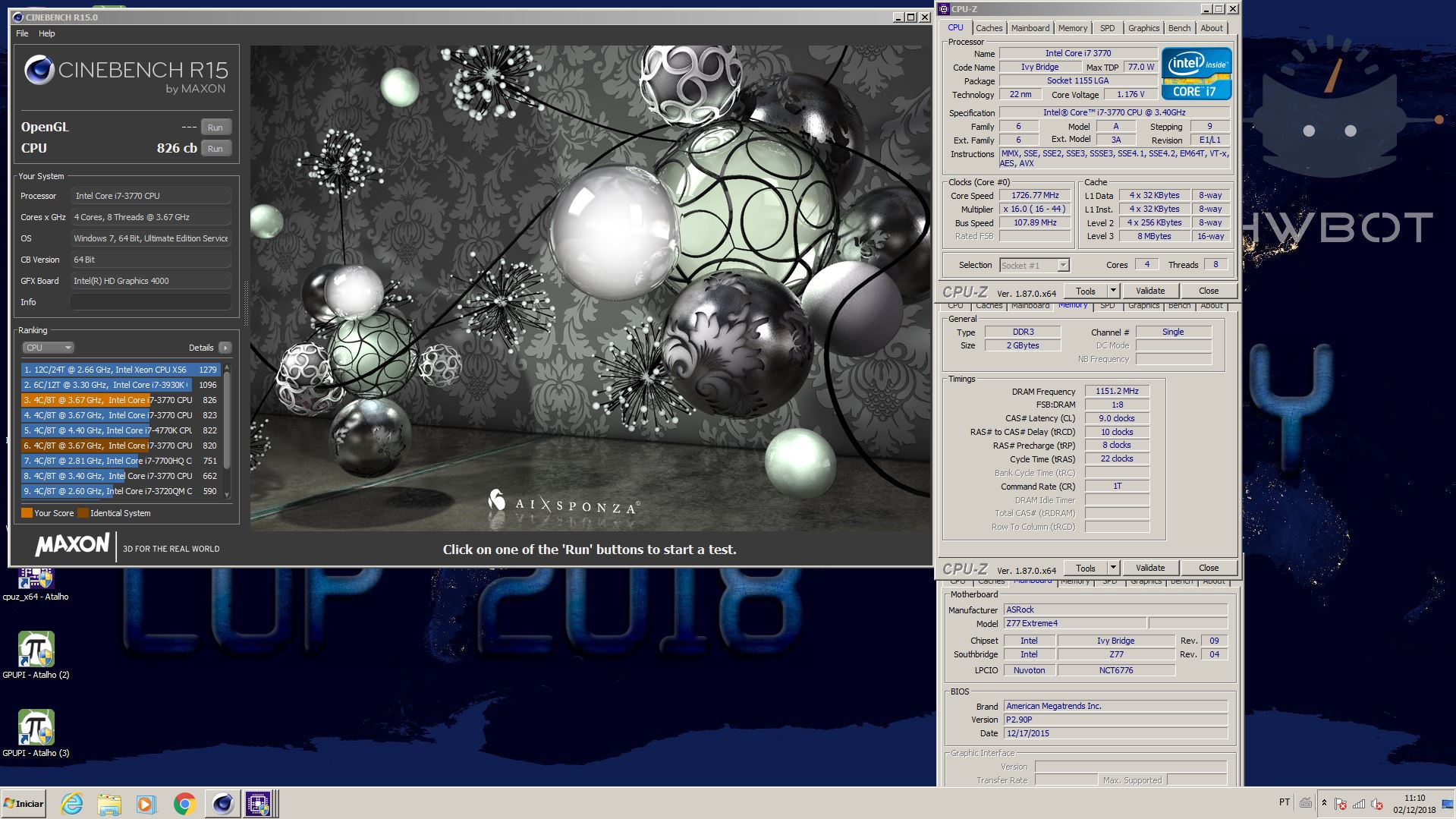Screen dimensions: 1456x819
Task: Select the GPUPI - Atalho (2) desktop icon
Action: (x=36, y=654)
